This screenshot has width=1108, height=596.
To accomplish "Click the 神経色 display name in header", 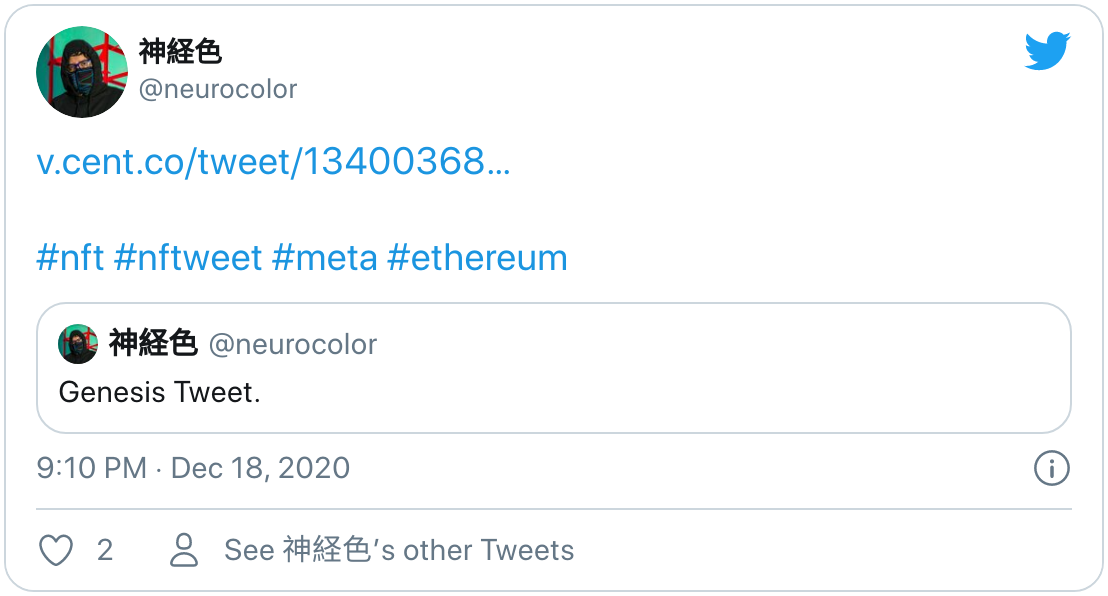I will click(180, 52).
